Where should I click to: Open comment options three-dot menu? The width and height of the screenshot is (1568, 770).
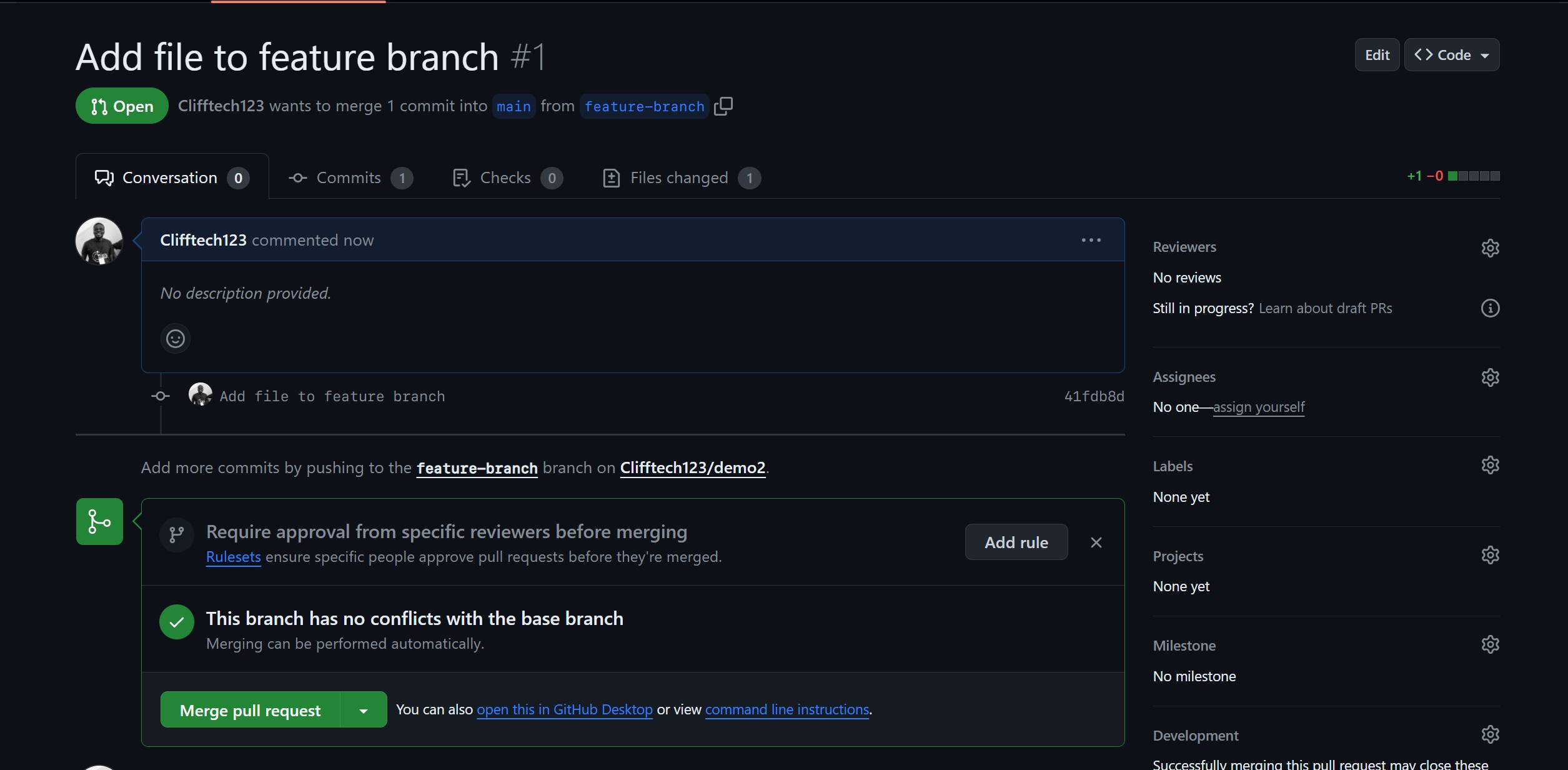[1091, 240]
